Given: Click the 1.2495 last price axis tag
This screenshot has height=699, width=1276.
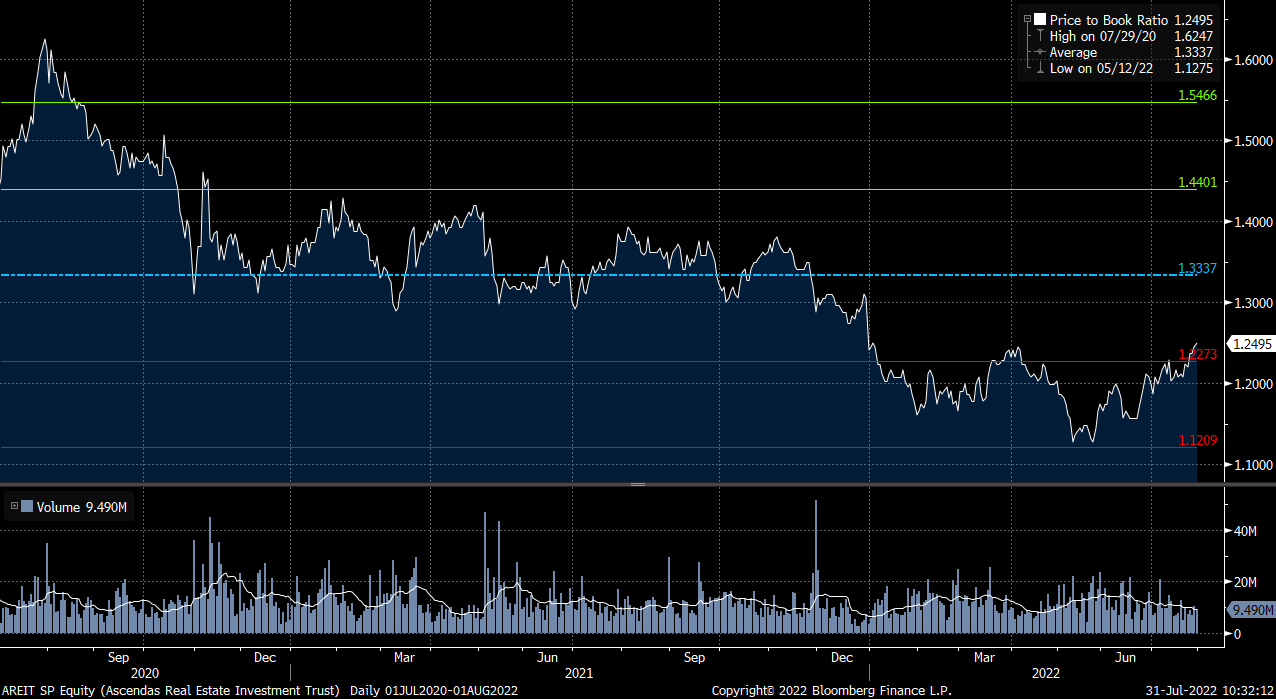Looking at the screenshot, I should [1251, 344].
